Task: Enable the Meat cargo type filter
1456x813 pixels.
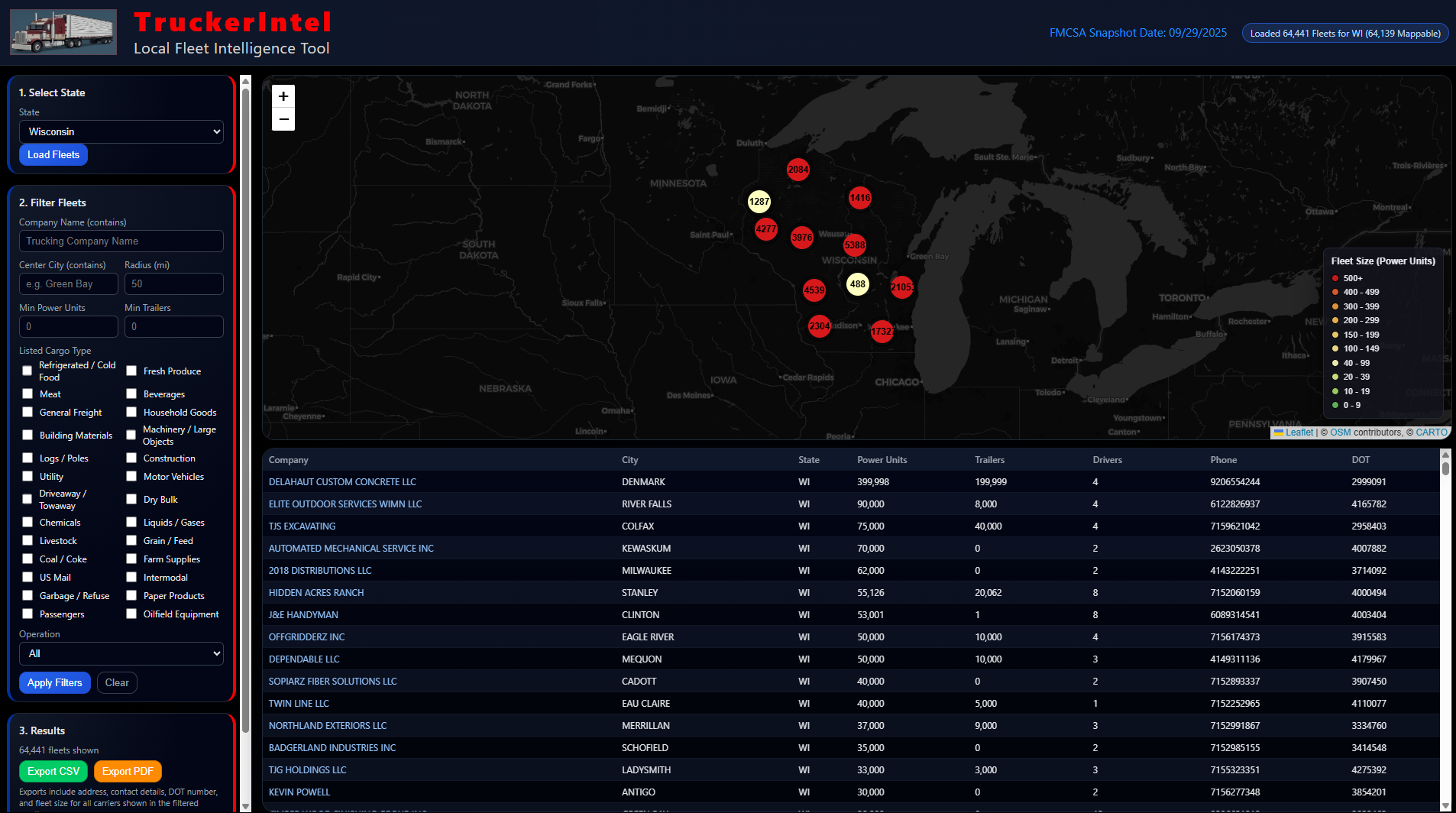Action: tap(27, 394)
